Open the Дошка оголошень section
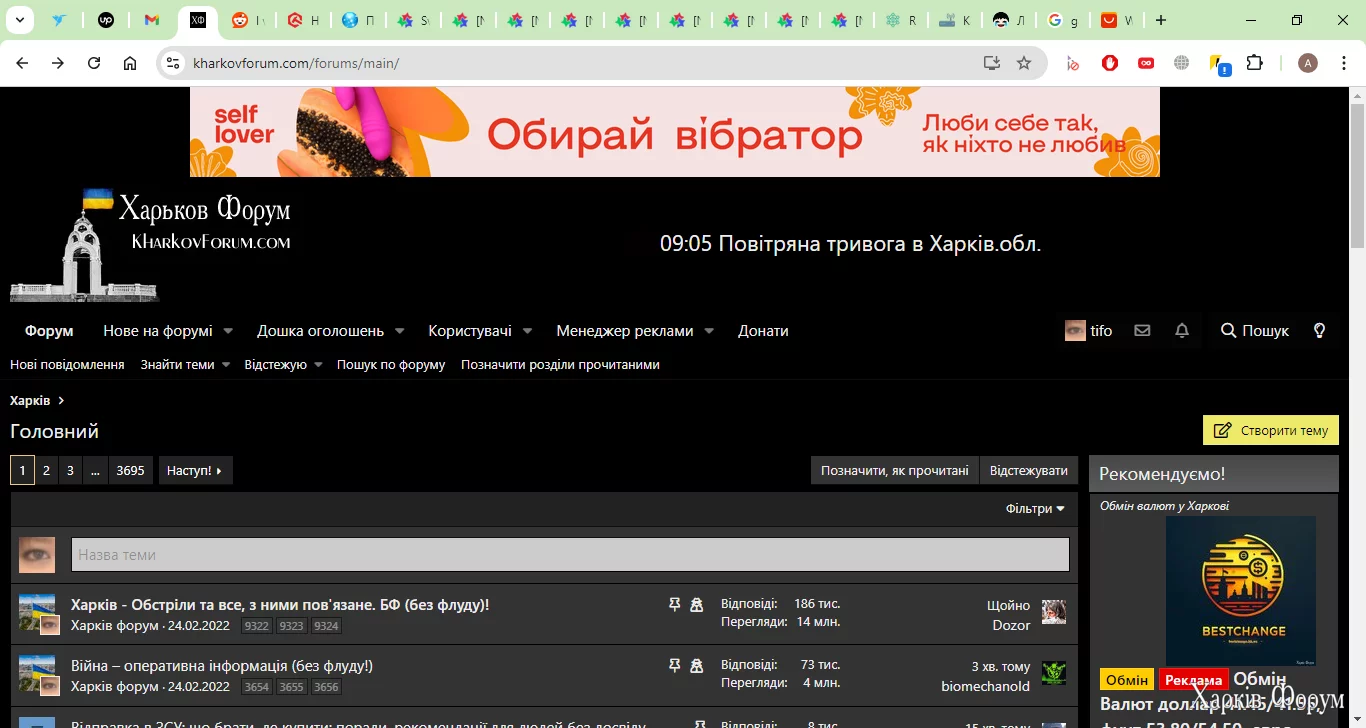Screen dimensions: 1366x728 click(x=320, y=331)
